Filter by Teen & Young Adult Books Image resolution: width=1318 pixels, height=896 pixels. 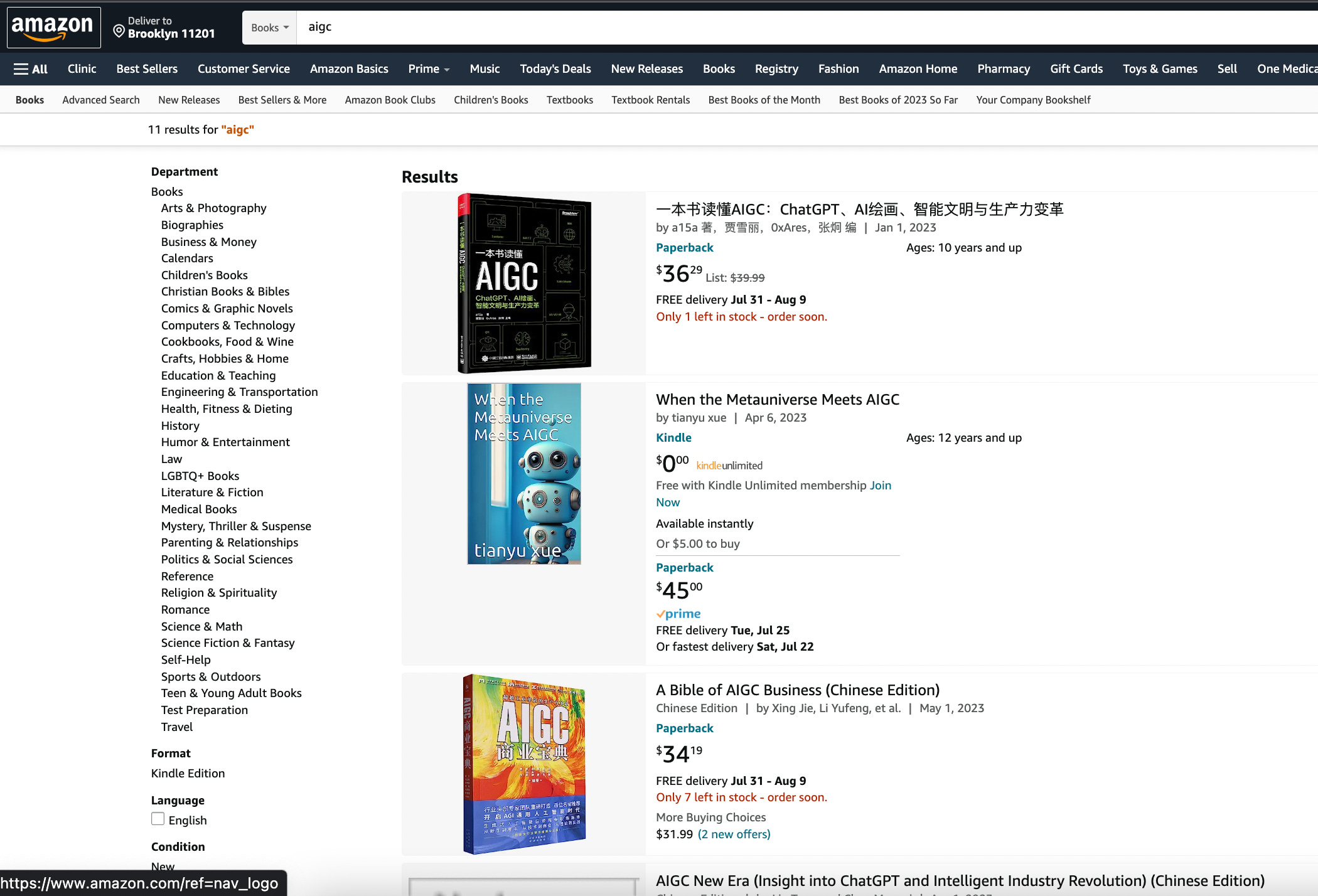click(x=232, y=693)
